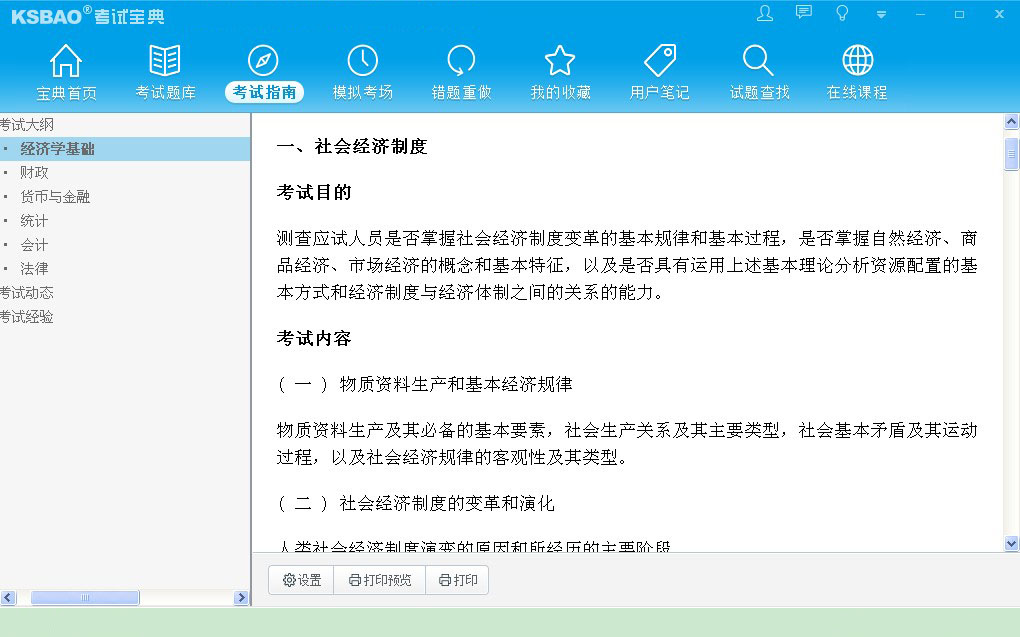Click the lightbulb tips icon
Image resolution: width=1020 pixels, height=637 pixels.
(x=842, y=13)
